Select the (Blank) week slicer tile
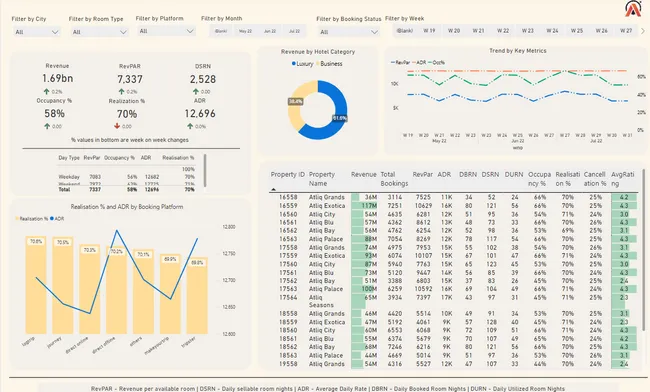This screenshot has width=650, height=392. [x=405, y=31]
